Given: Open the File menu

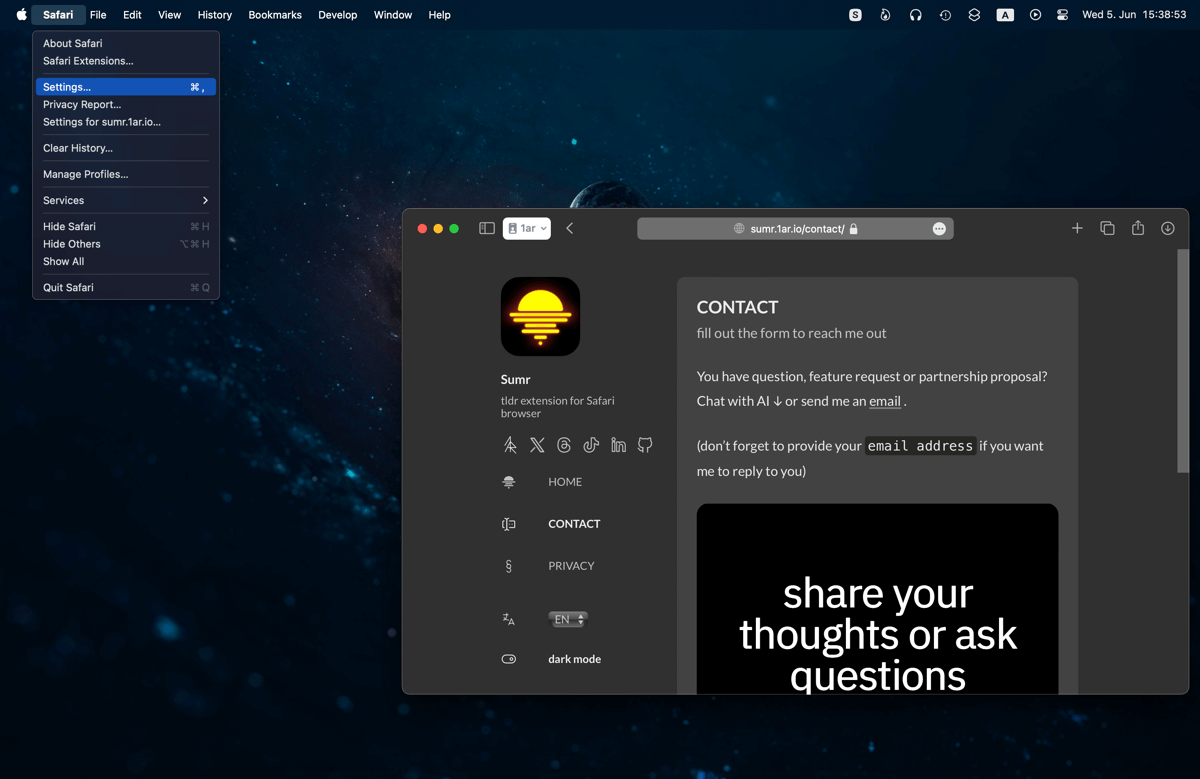Looking at the screenshot, I should (x=98, y=15).
